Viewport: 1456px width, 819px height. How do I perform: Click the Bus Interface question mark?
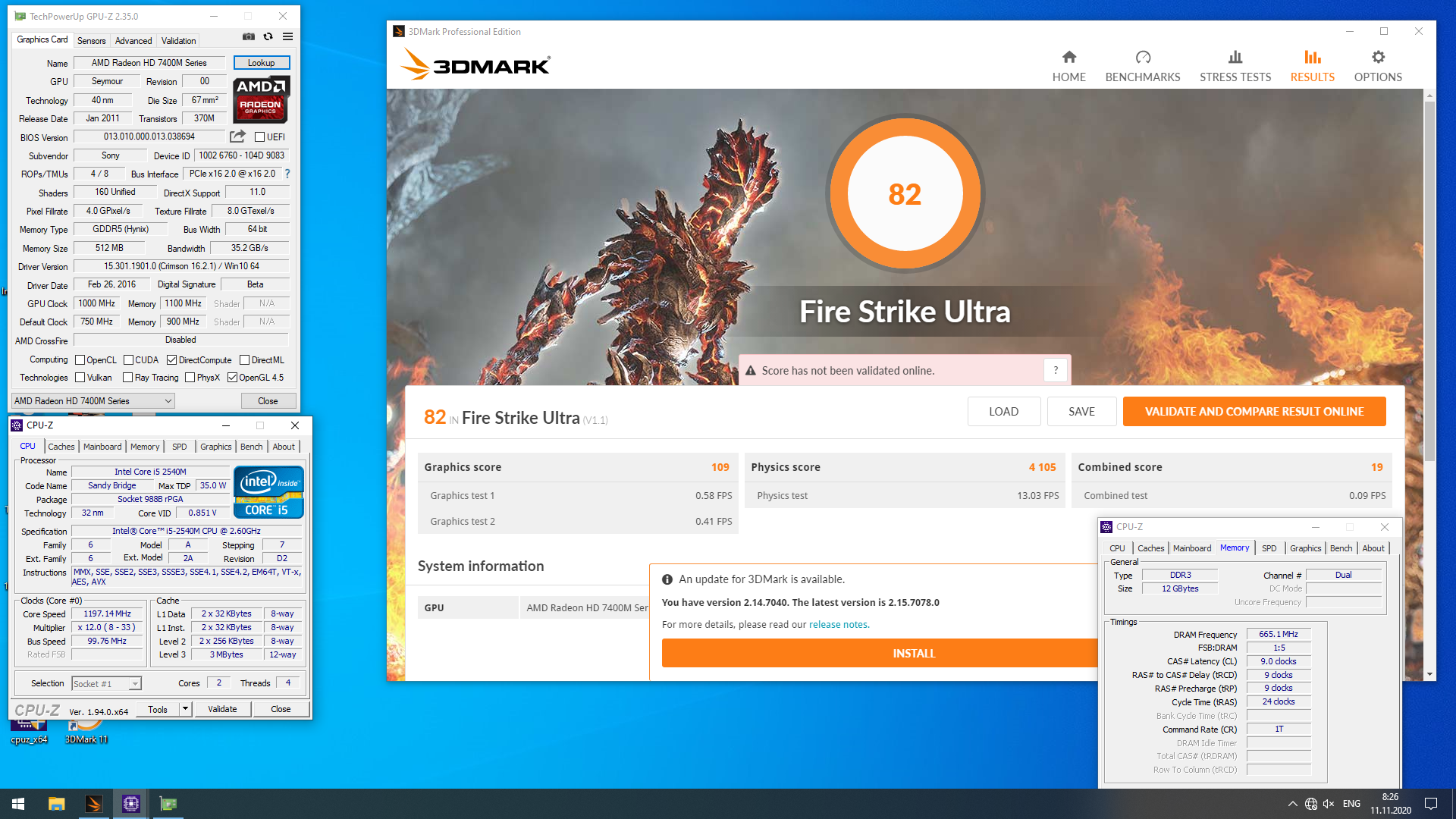[287, 174]
